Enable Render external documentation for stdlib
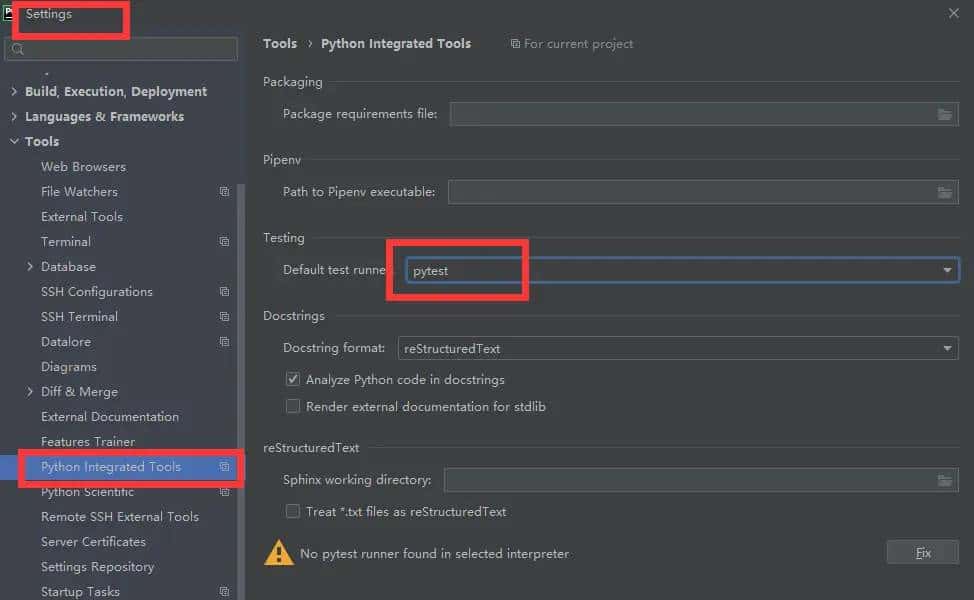The width and height of the screenshot is (974, 600). click(x=293, y=407)
